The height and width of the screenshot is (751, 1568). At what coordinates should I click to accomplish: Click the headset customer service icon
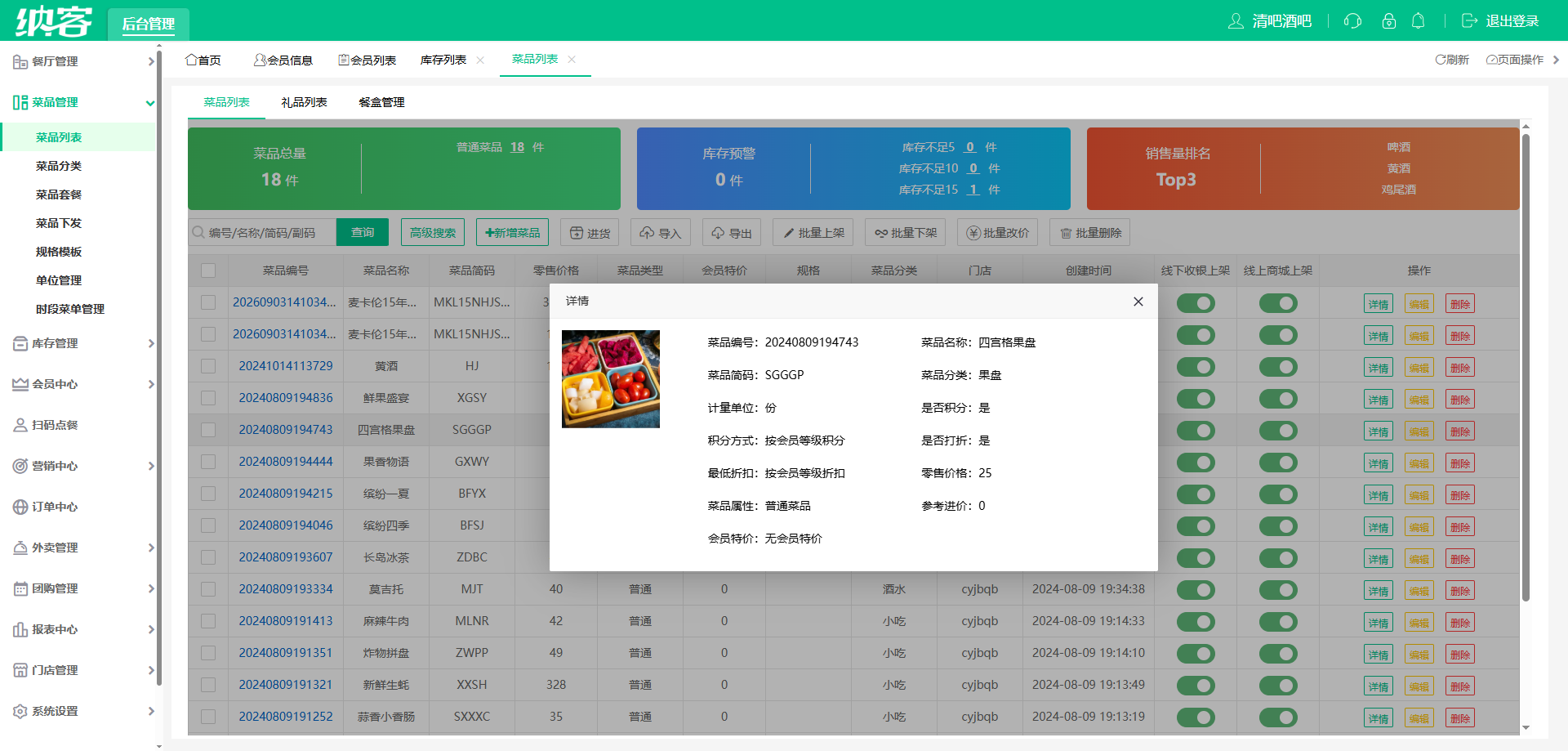(x=1352, y=21)
